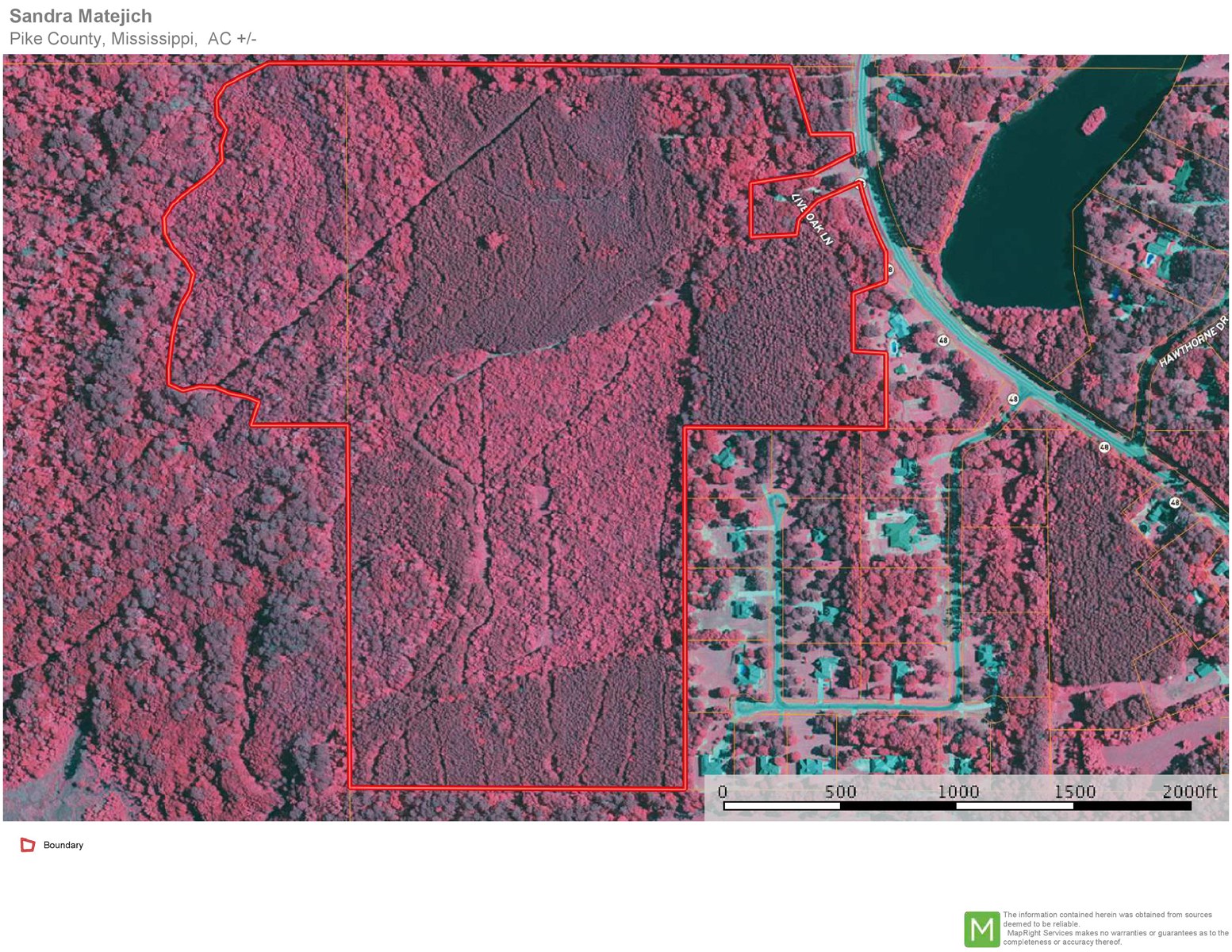Click the Sandra Matejich title
1232x952 pixels.
(x=81, y=16)
